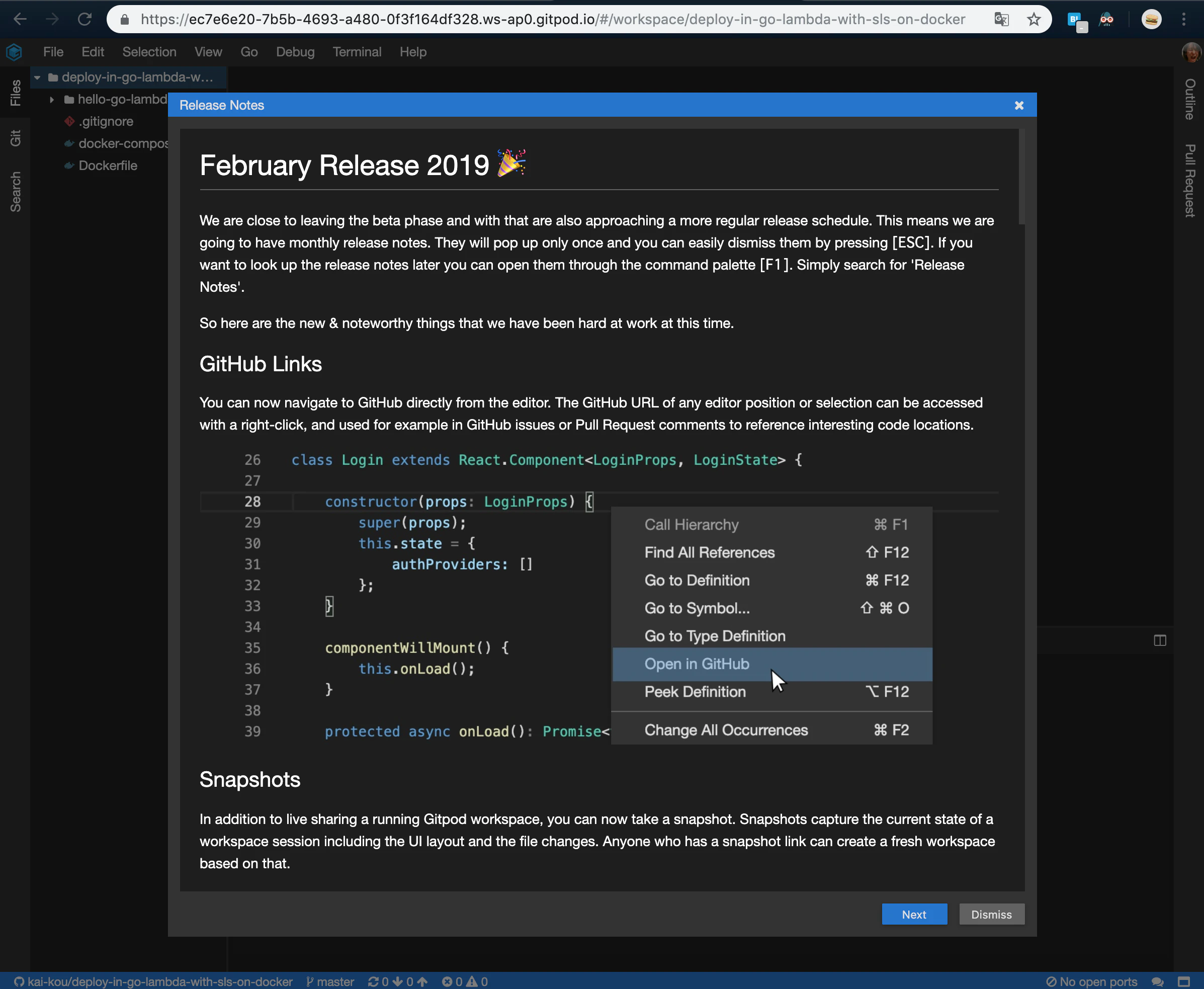Viewport: 1204px width, 989px height.
Task: Click the kai-kou repository status entry
Action: (153, 981)
